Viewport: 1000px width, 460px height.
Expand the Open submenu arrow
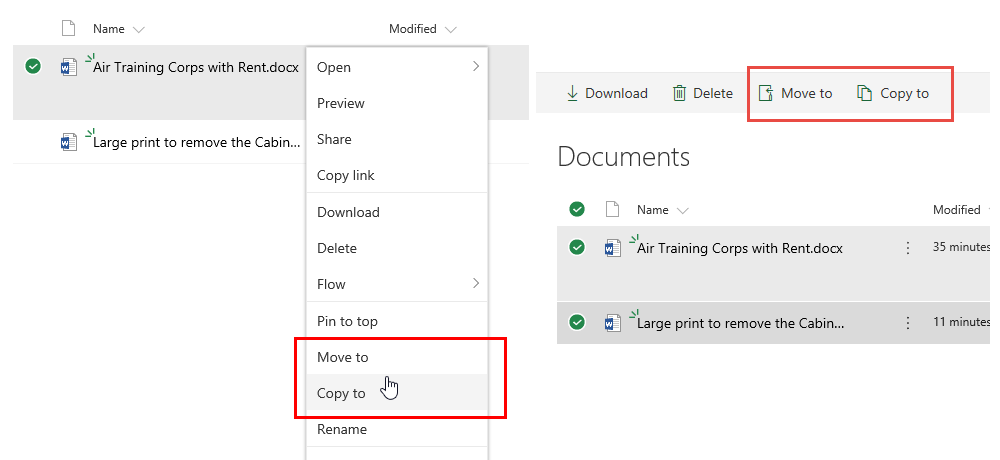tap(475, 66)
